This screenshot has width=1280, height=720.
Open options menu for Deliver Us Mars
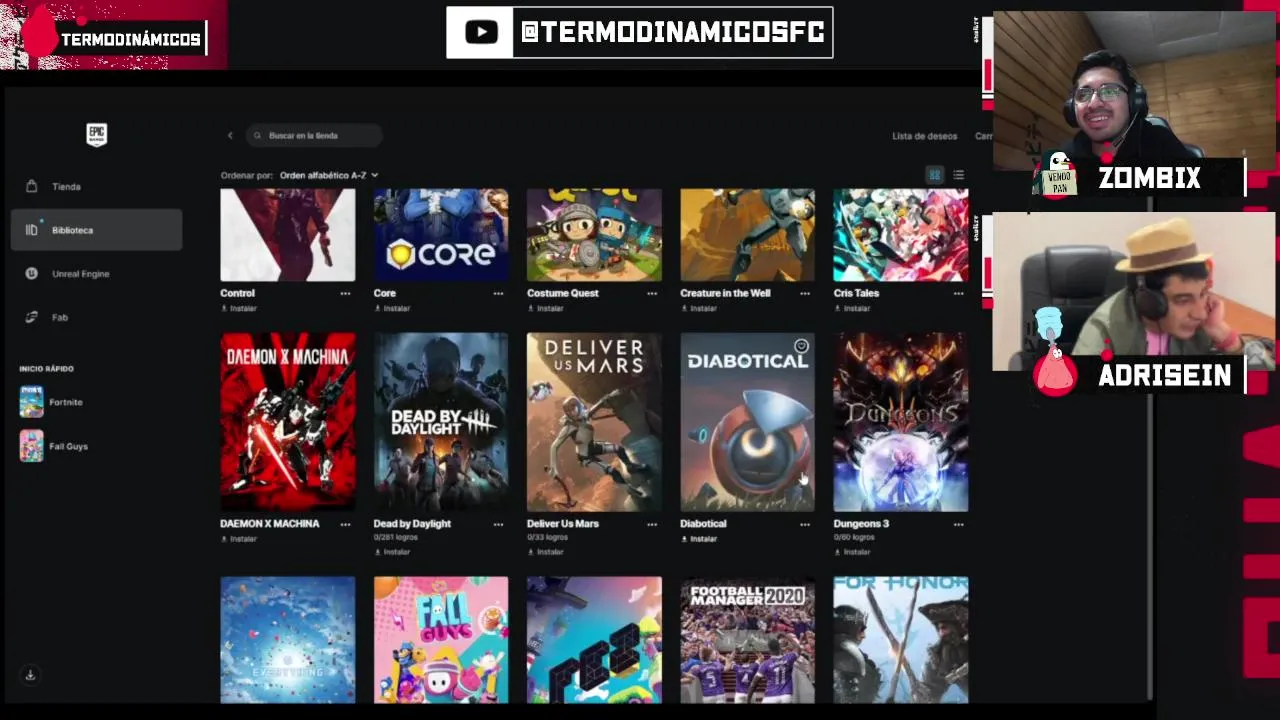(652, 524)
